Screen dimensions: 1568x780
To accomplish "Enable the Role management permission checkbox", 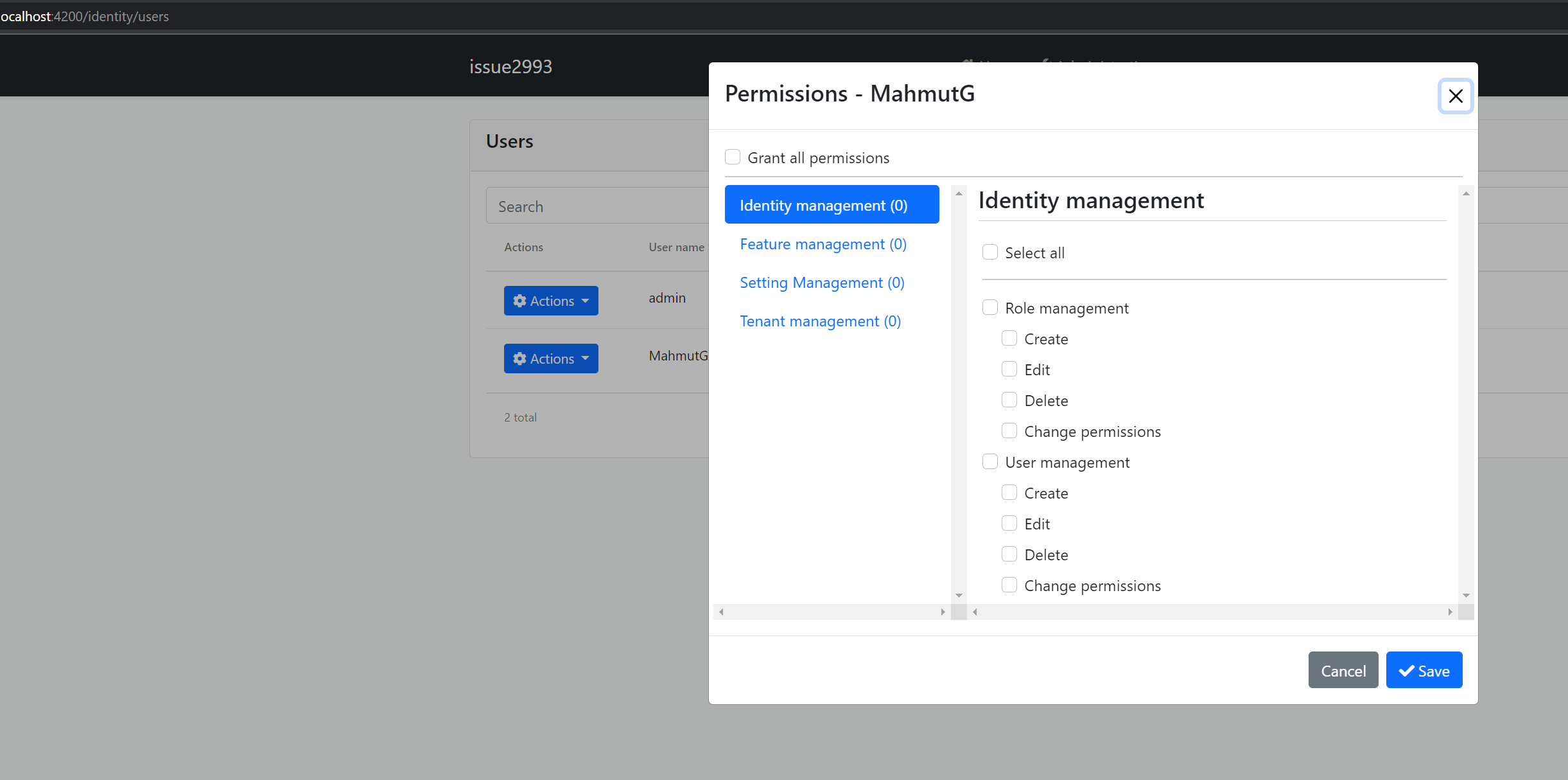I will click(x=990, y=307).
